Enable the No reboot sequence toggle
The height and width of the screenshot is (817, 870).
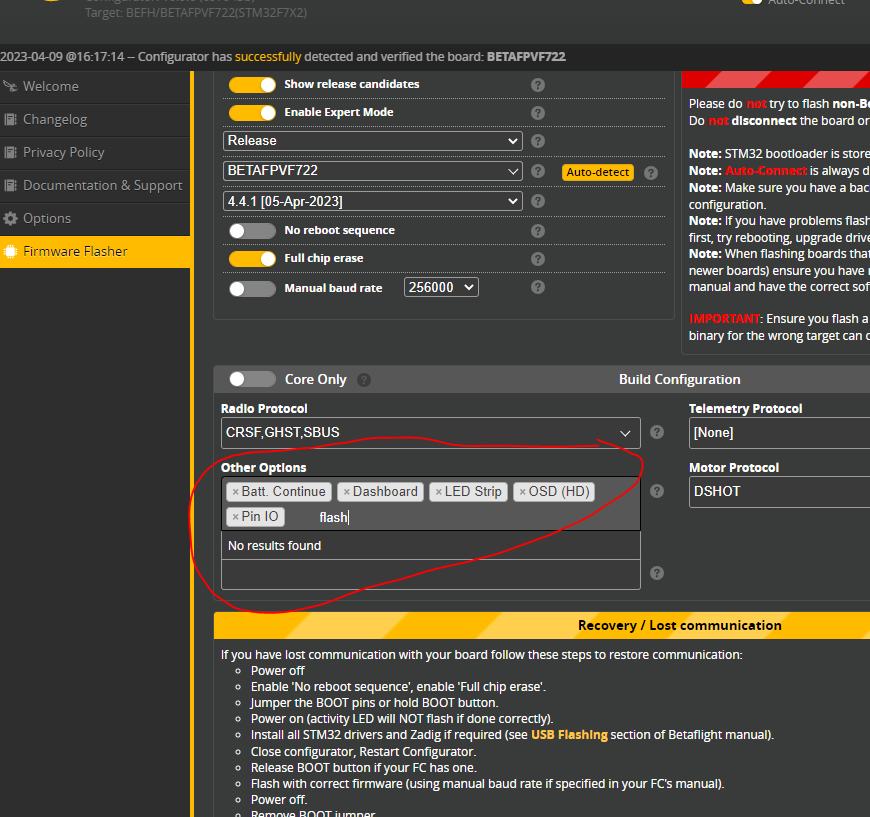point(252,230)
